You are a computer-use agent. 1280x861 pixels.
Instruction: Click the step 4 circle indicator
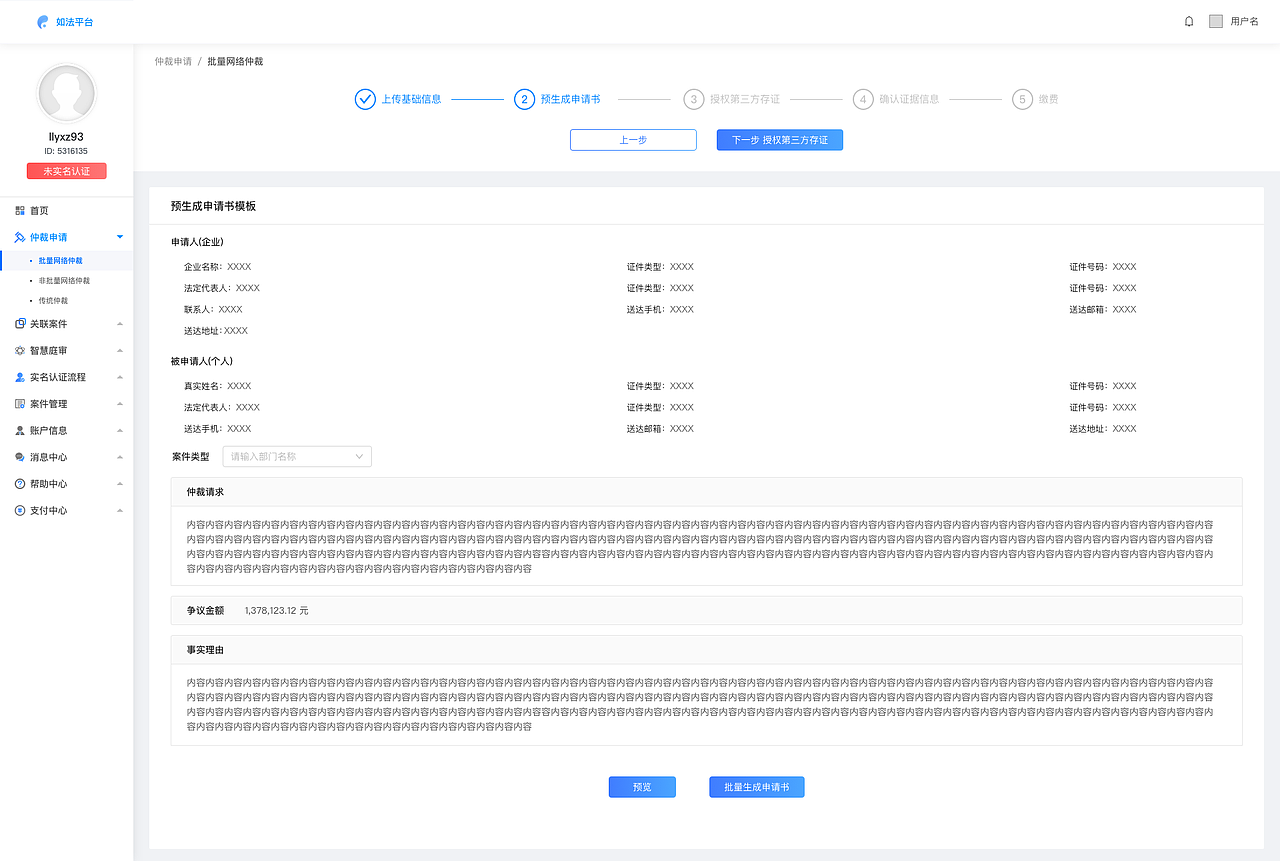863,99
